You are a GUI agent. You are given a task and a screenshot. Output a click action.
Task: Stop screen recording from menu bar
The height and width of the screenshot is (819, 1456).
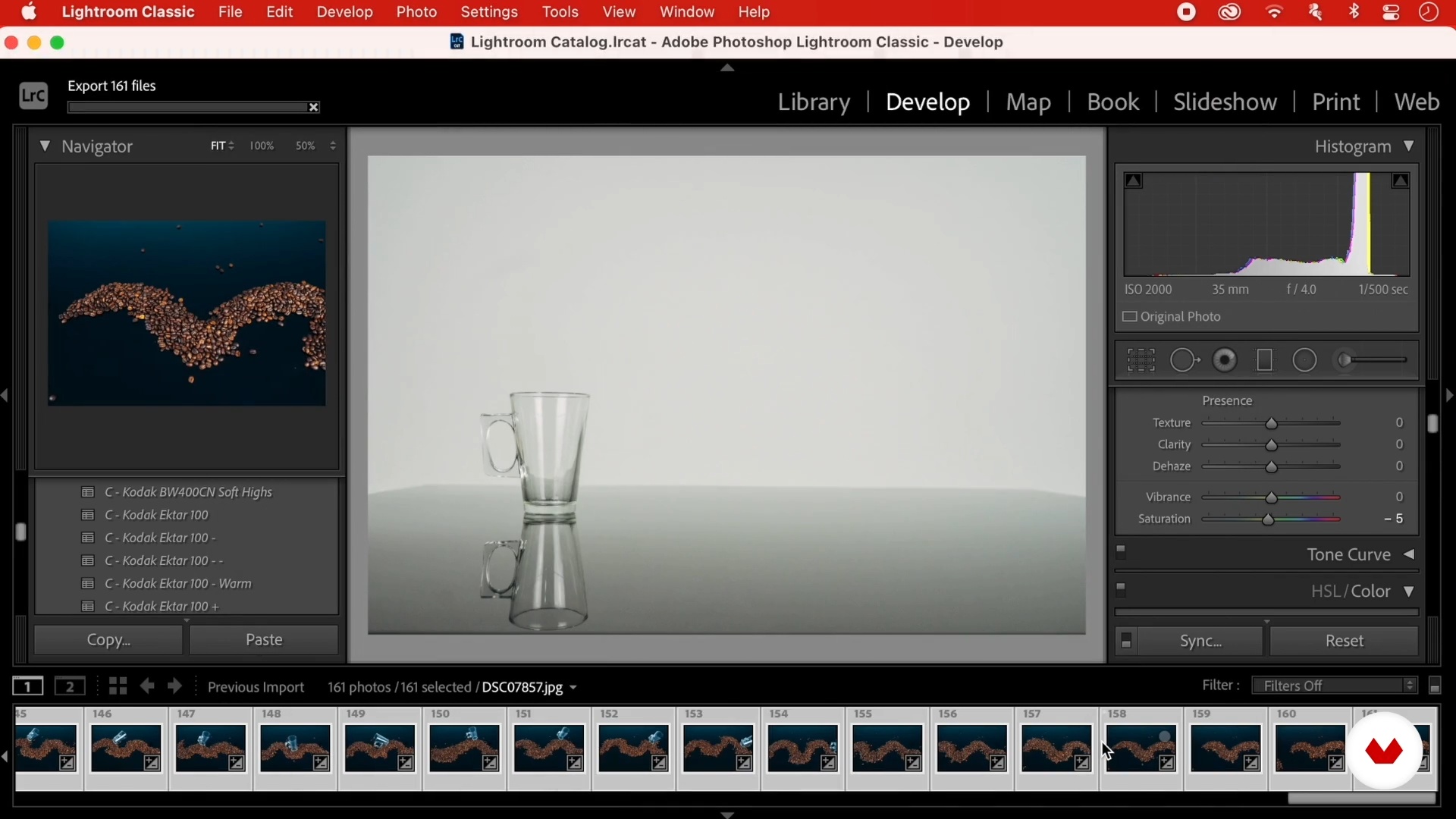click(1187, 12)
